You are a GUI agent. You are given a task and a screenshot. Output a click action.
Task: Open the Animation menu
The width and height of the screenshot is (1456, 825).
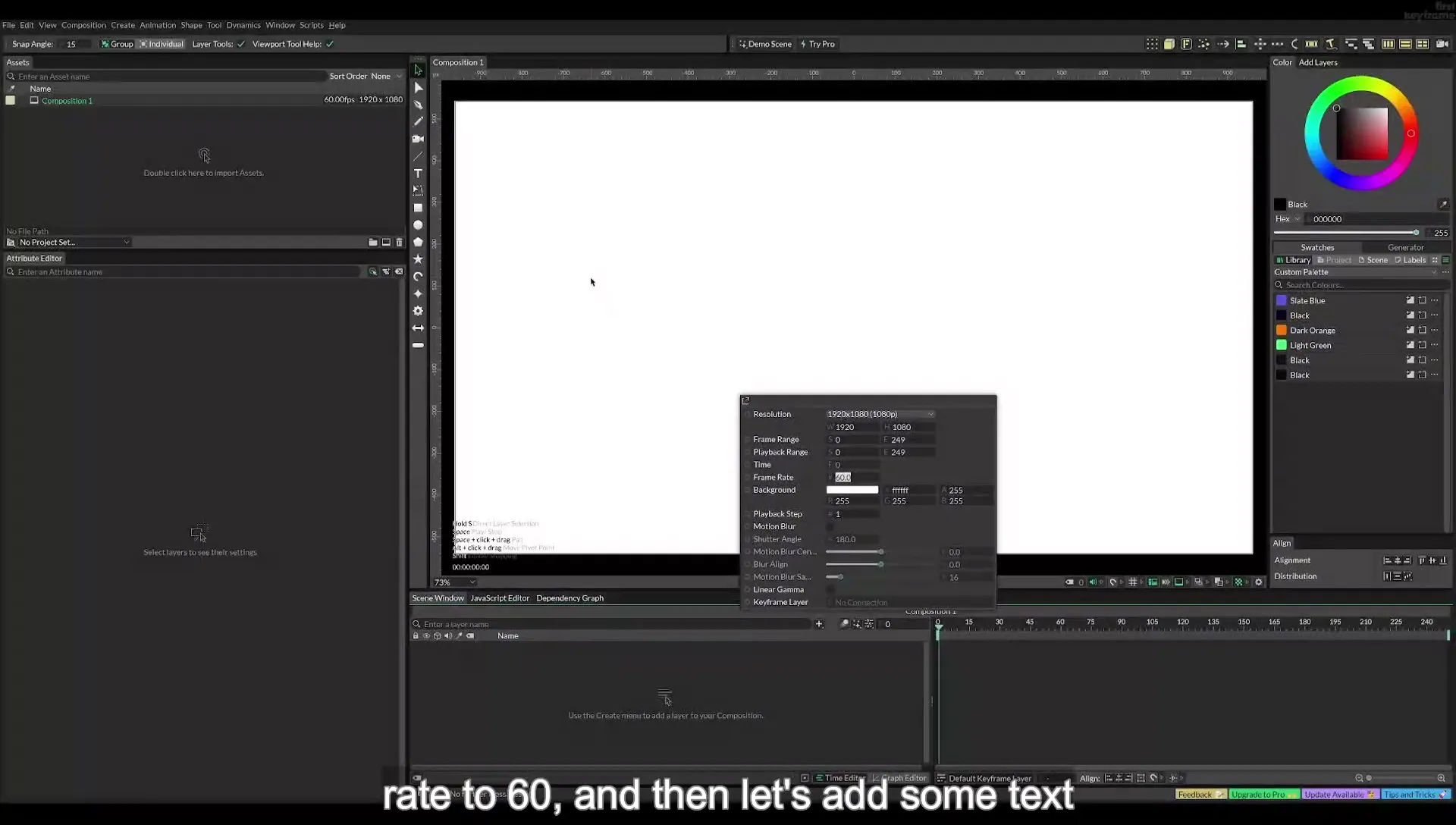pos(158,25)
